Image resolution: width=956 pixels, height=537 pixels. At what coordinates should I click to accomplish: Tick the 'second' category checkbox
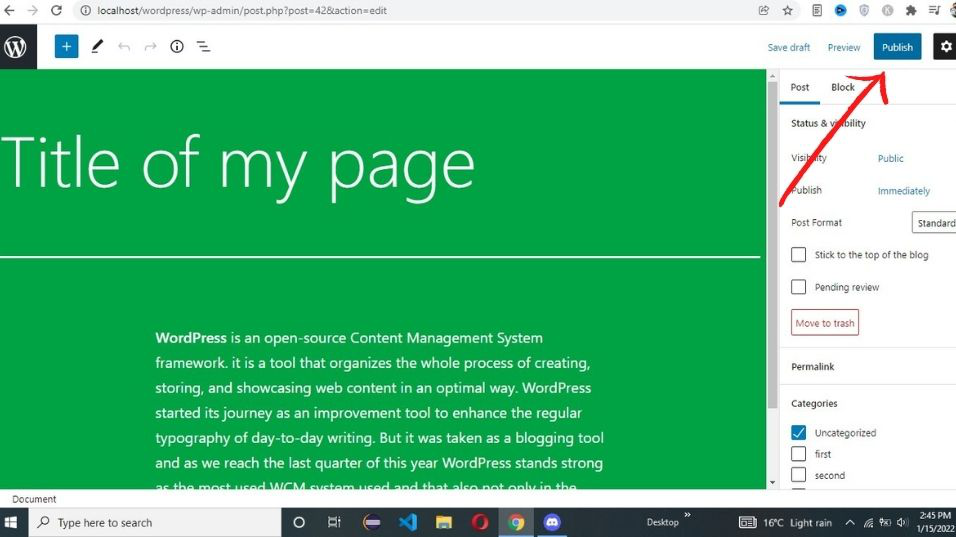pyautogui.click(x=798, y=475)
